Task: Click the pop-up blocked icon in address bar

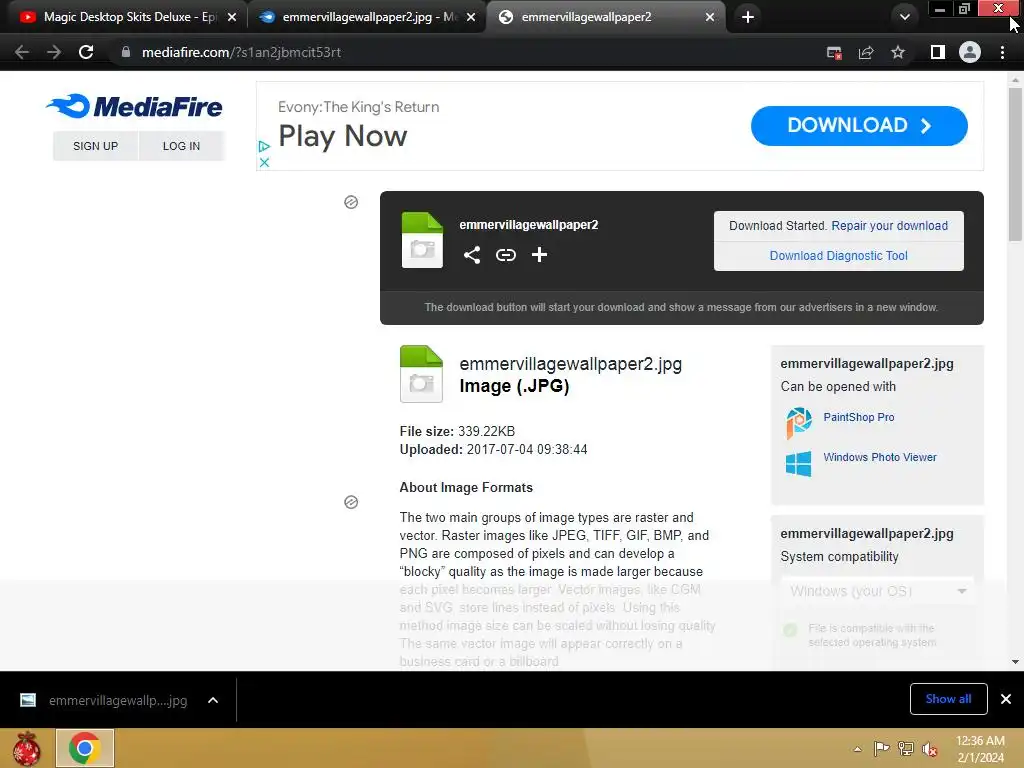Action: 834,53
